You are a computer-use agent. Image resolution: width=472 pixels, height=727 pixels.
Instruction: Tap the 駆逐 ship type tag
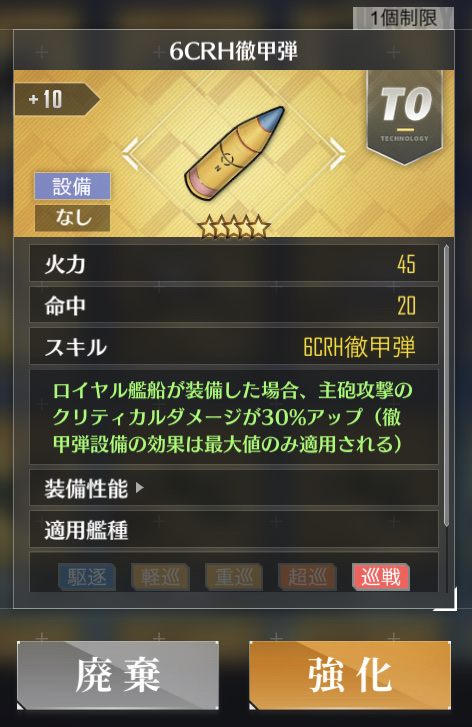[87, 577]
